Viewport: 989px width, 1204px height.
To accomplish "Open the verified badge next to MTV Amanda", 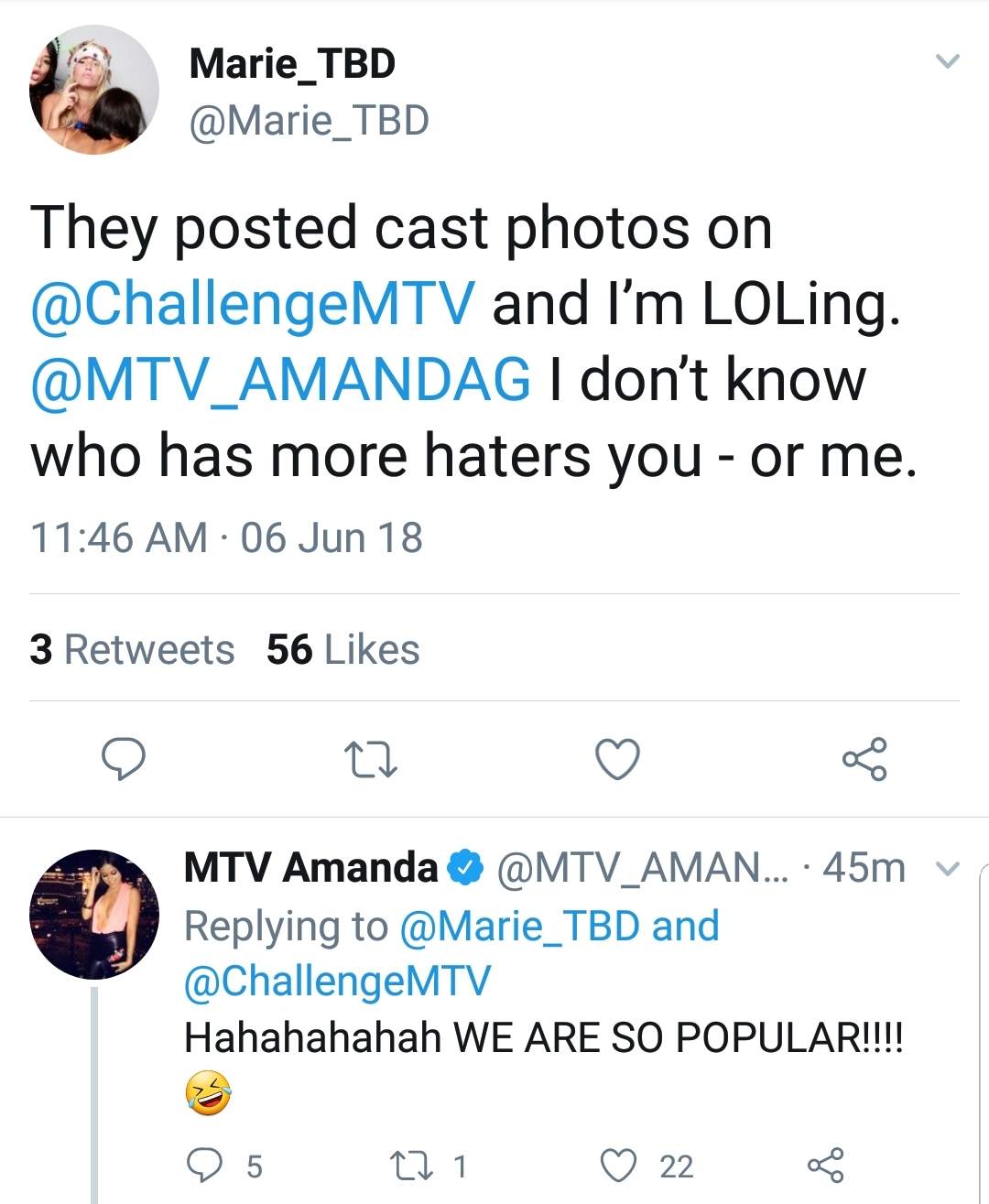I will tap(465, 868).
